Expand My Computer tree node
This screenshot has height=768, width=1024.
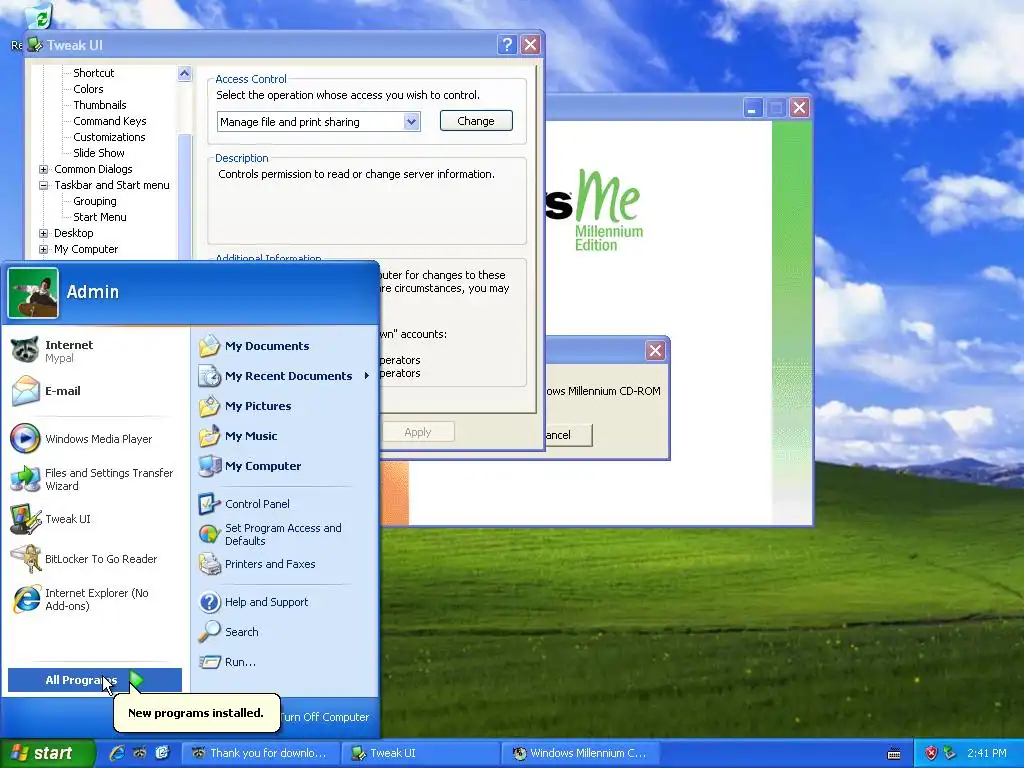(x=44, y=249)
